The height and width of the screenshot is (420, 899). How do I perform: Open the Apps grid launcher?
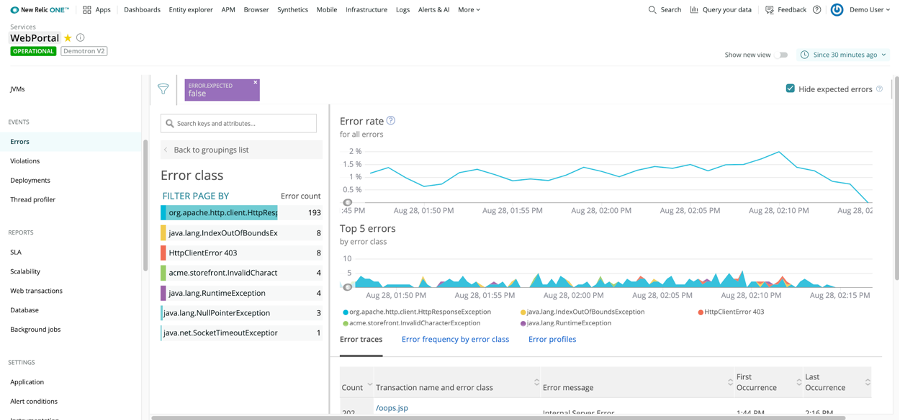point(96,10)
